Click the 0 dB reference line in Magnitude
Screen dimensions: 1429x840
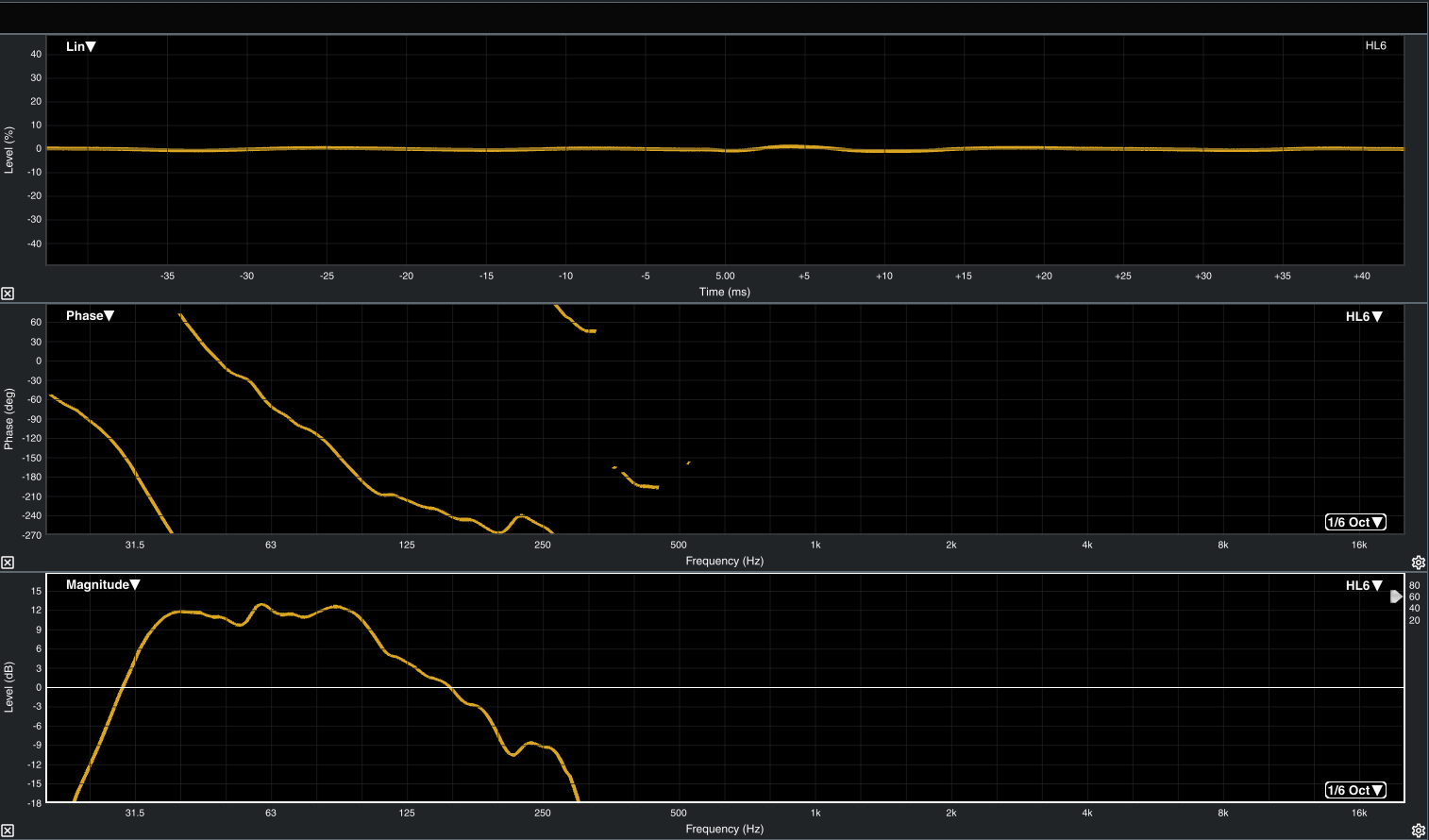tap(849, 687)
